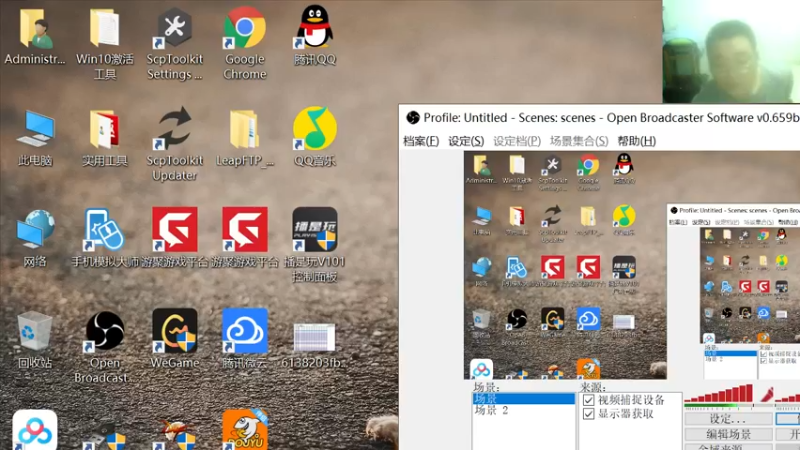This screenshot has height=450, width=800.
Task: Launch Google Chrome from desktop
Action: coord(245,43)
